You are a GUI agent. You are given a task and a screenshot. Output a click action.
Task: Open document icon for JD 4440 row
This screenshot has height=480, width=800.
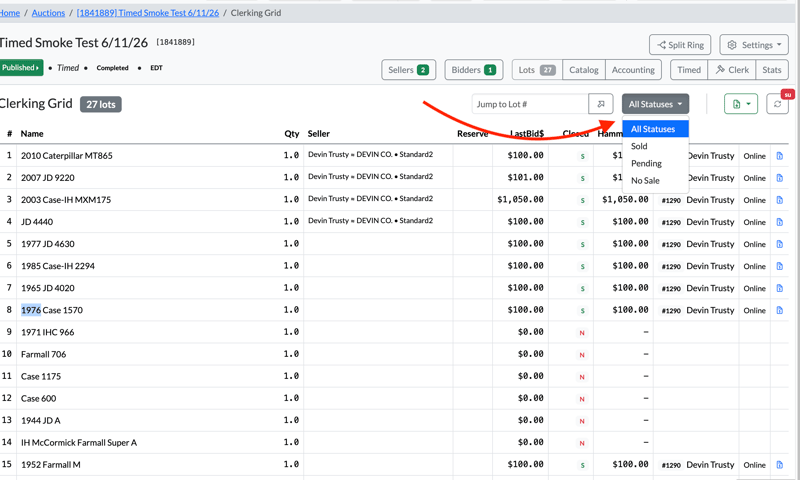coord(780,222)
